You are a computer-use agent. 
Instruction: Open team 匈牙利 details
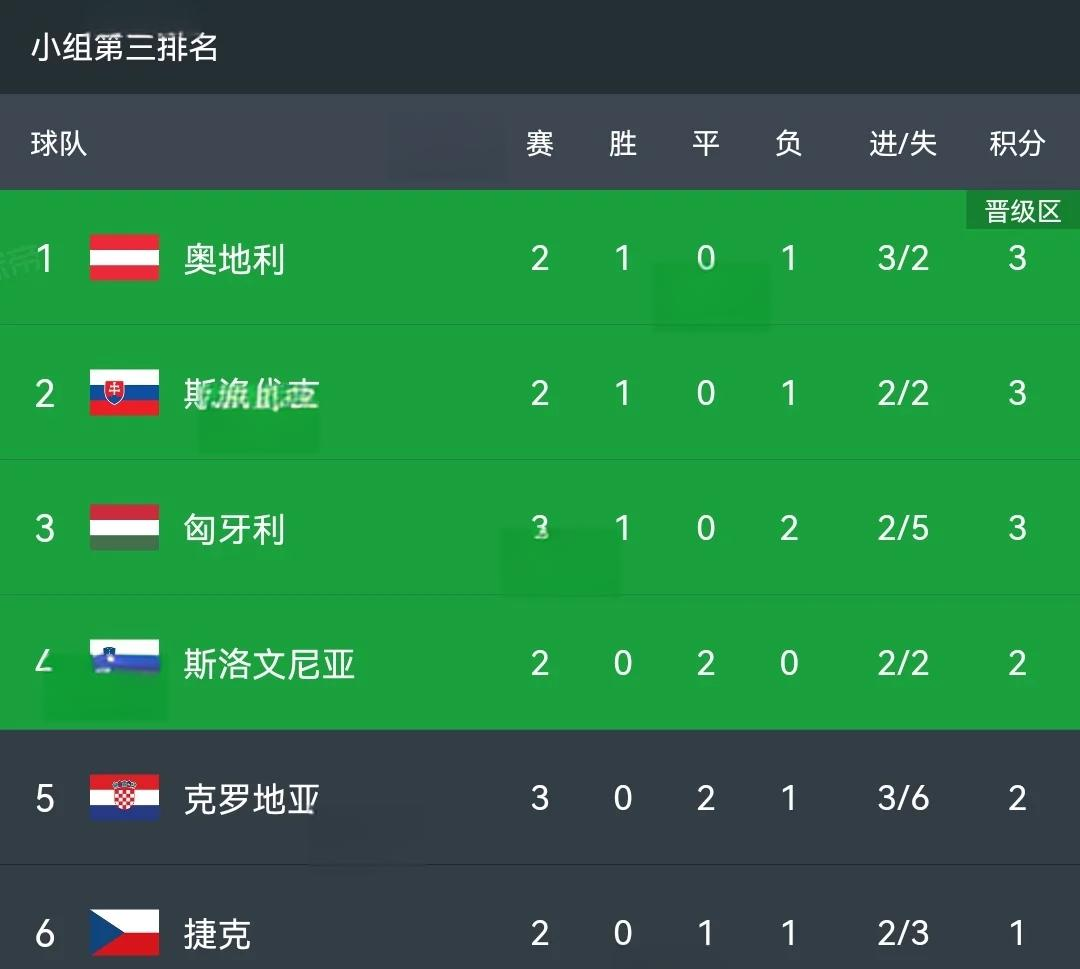tap(234, 529)
